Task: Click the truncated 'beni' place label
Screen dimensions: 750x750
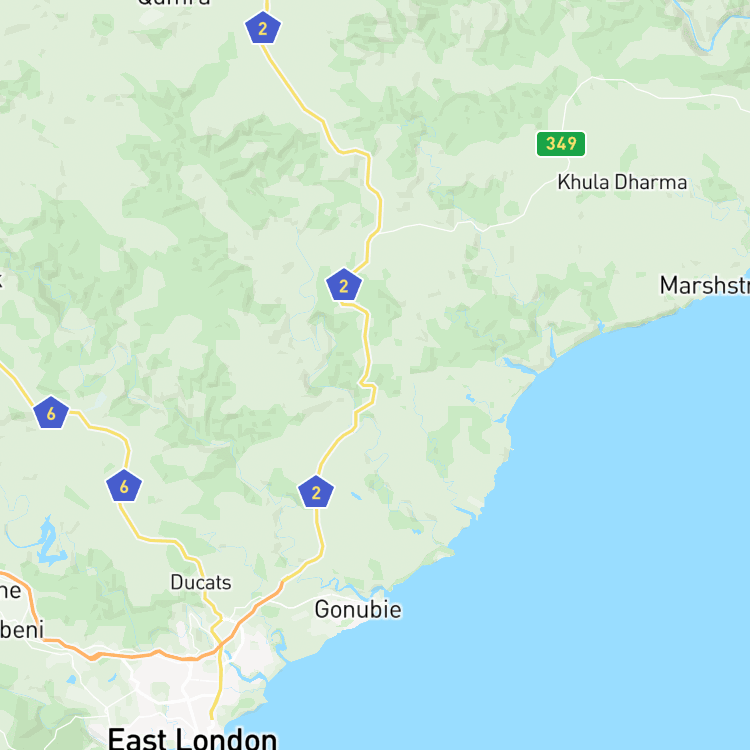Action: (x=22, y=629)
